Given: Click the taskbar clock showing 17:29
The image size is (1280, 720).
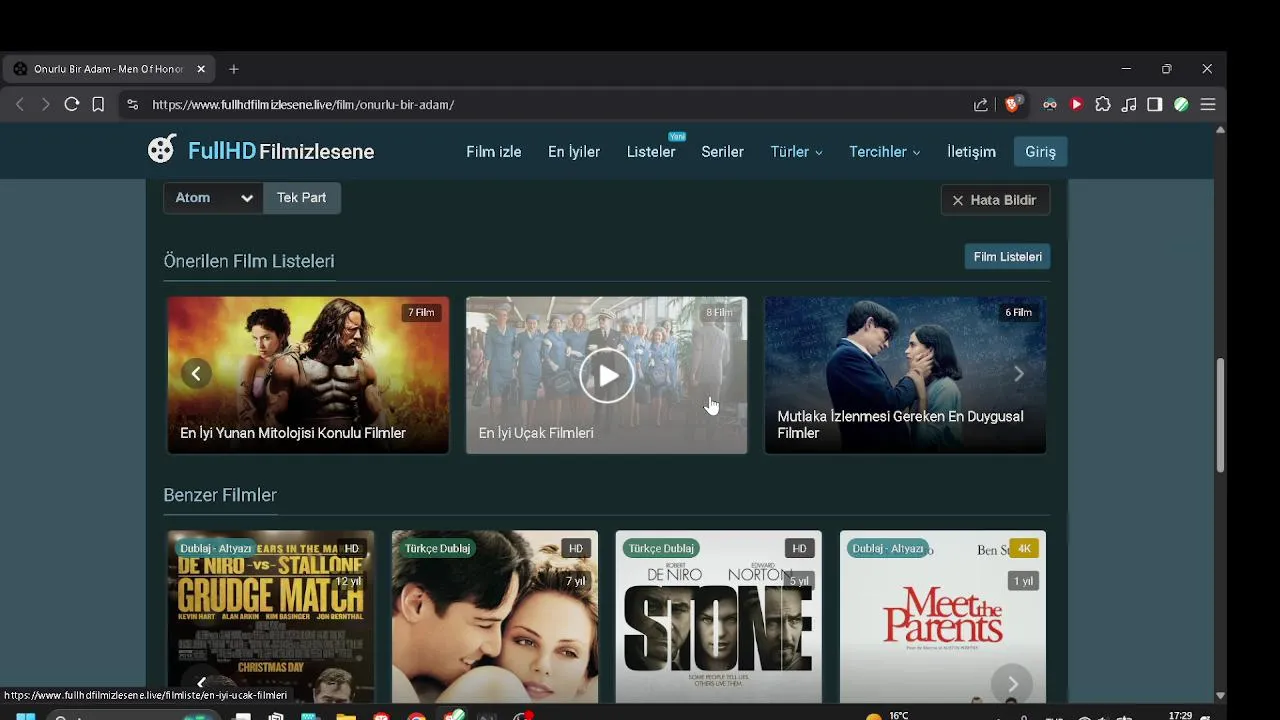Looking at the screenshot, I should 1180,715.
